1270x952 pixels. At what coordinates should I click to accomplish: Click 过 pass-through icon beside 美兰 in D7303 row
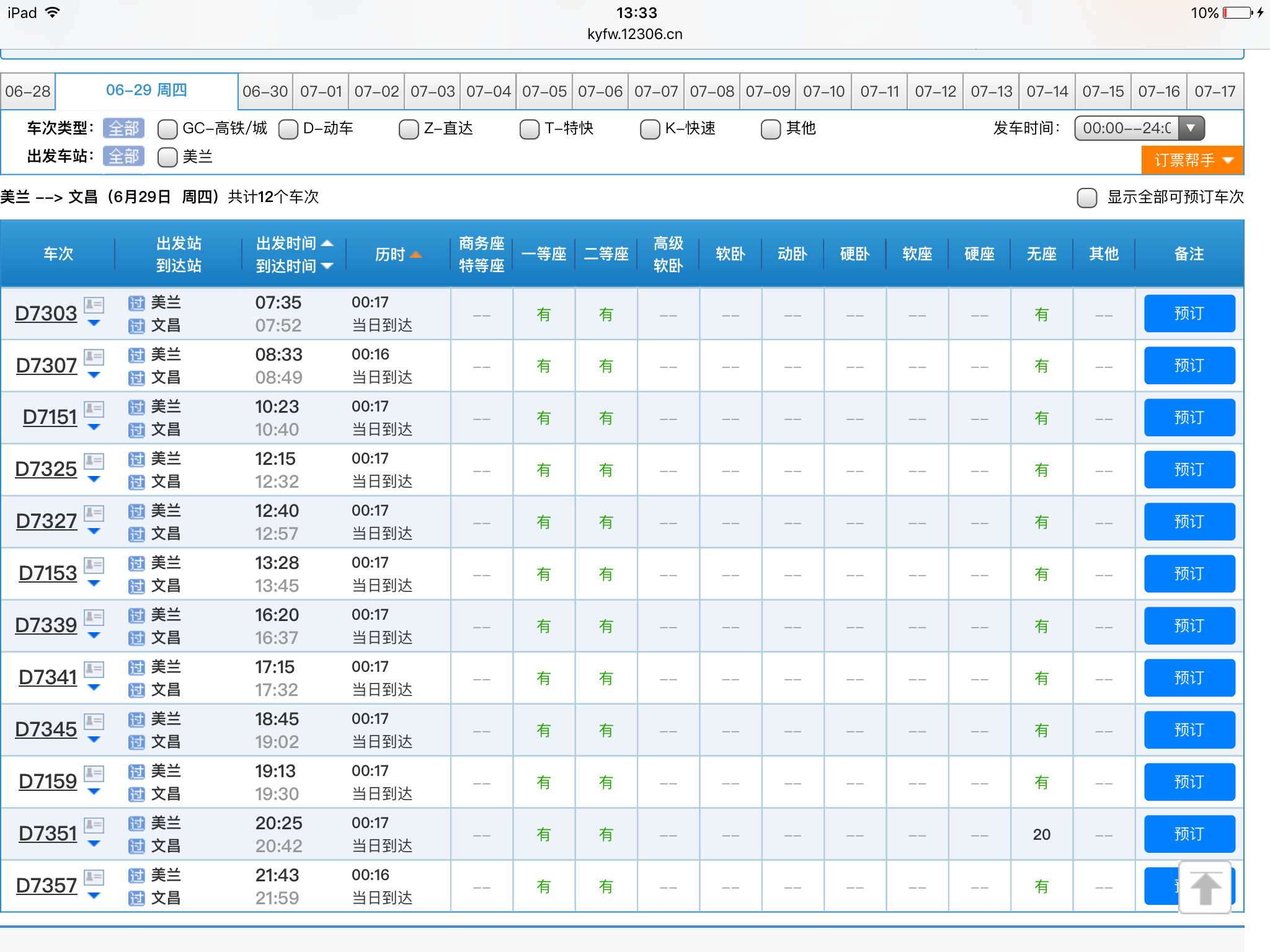(136, 303)
